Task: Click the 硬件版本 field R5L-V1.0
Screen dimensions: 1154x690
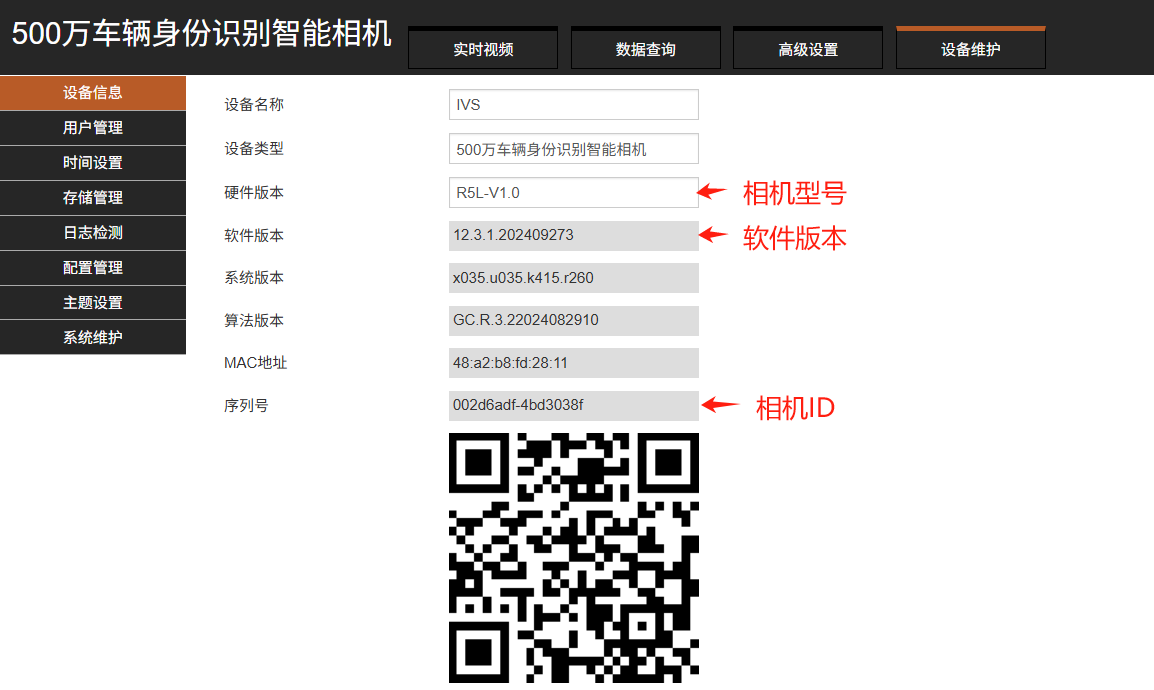Action: pos(573,193)
